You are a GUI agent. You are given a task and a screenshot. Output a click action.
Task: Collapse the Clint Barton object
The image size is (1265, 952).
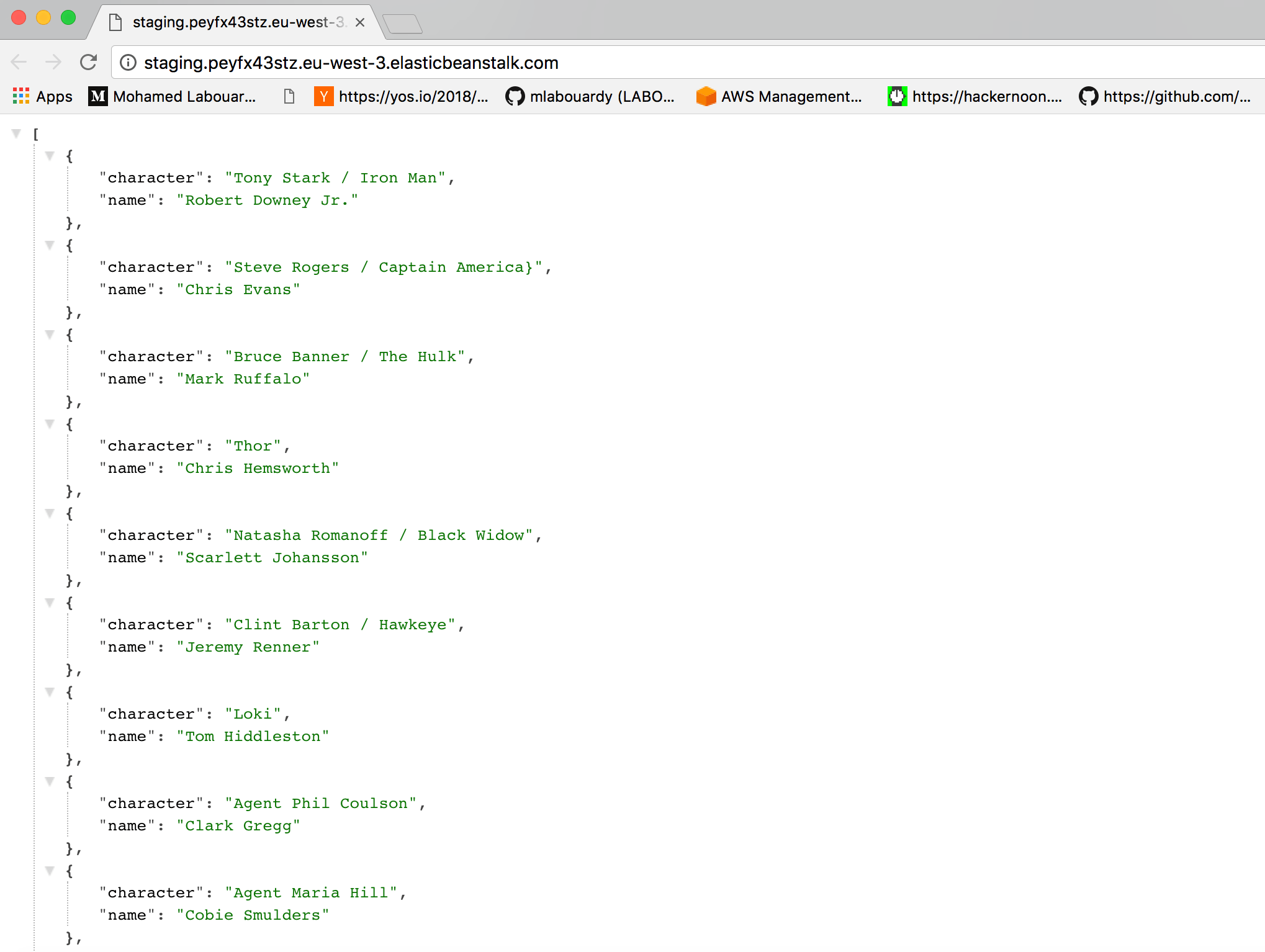click(50, 602)
